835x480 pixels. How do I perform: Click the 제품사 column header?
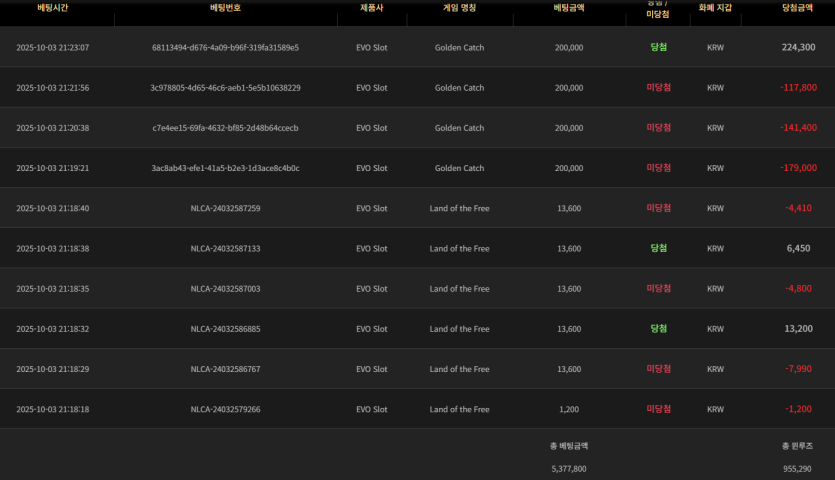click(372, 7)
